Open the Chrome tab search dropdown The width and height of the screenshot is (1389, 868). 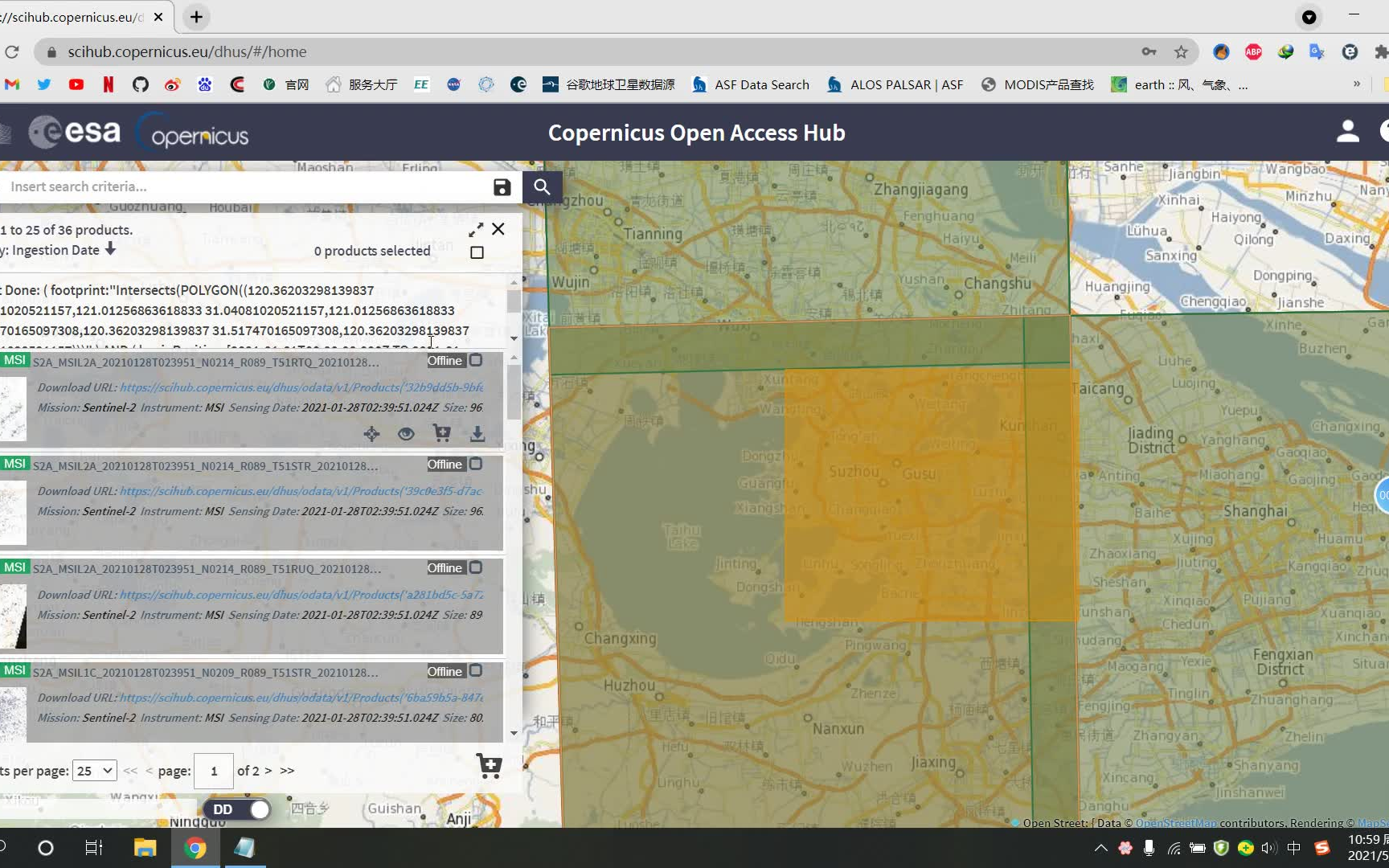(1309, 17)
